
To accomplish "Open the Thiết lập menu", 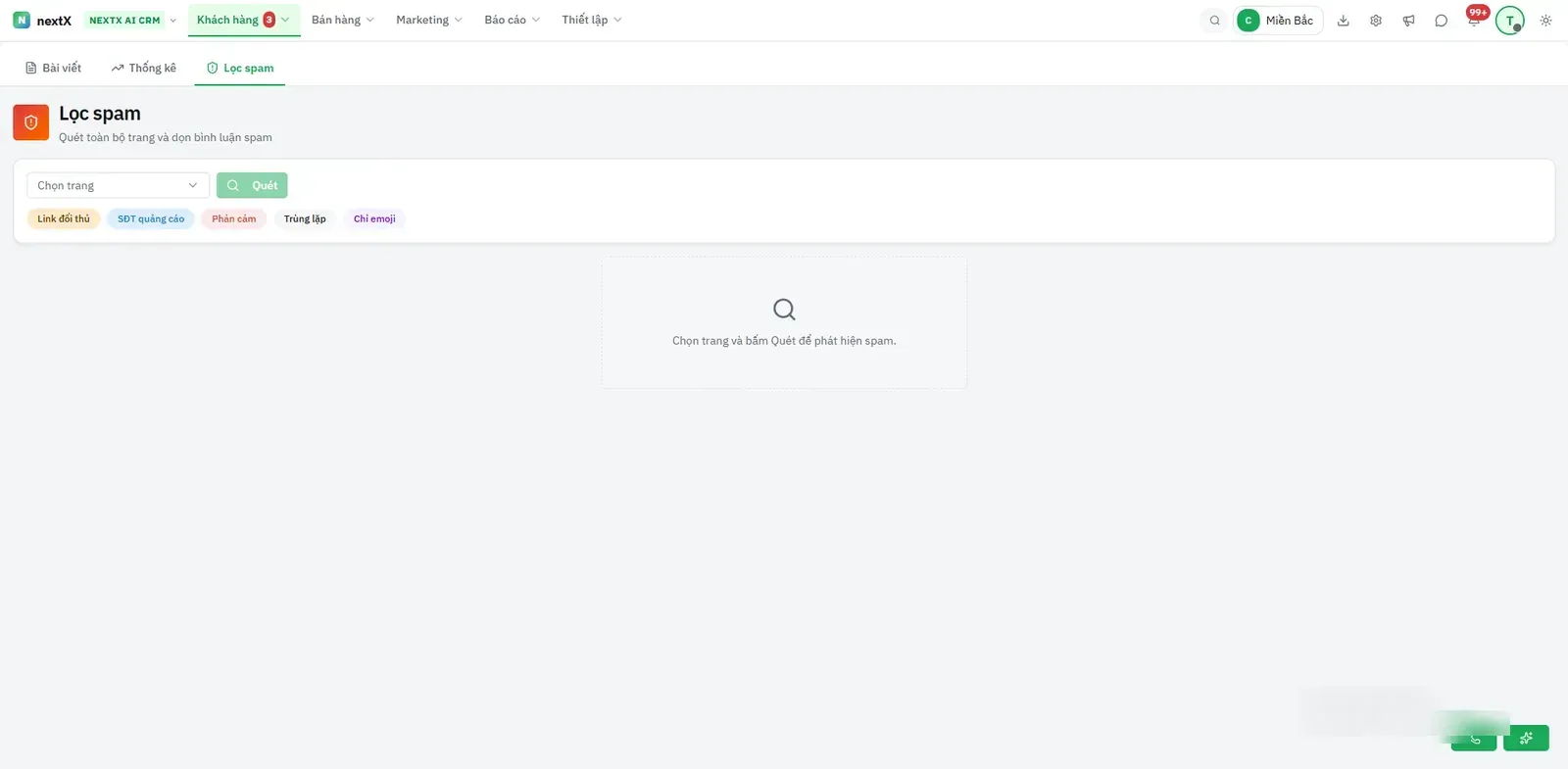I will 591,20.
